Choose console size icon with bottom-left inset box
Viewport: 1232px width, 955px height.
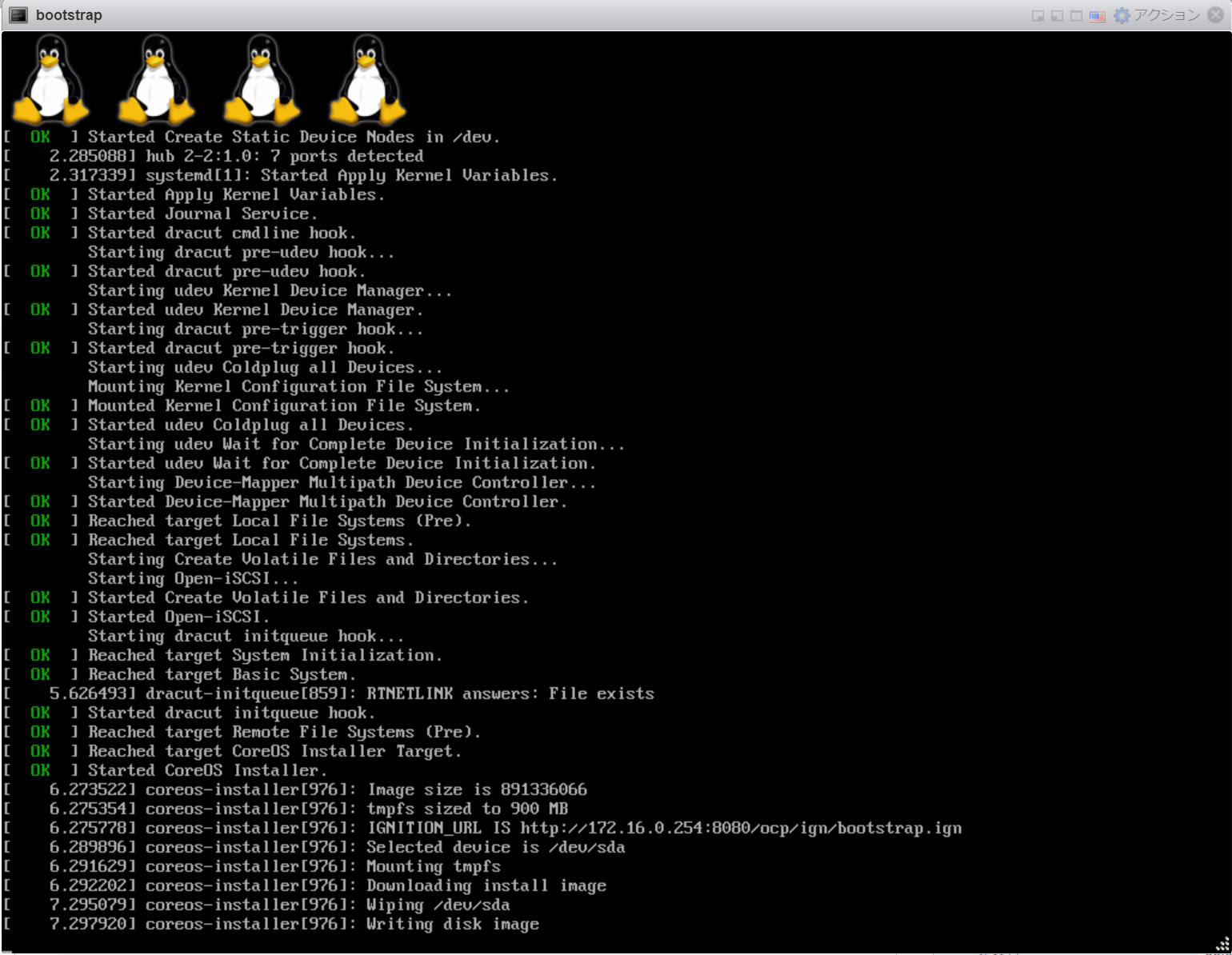click(1058, 16)
